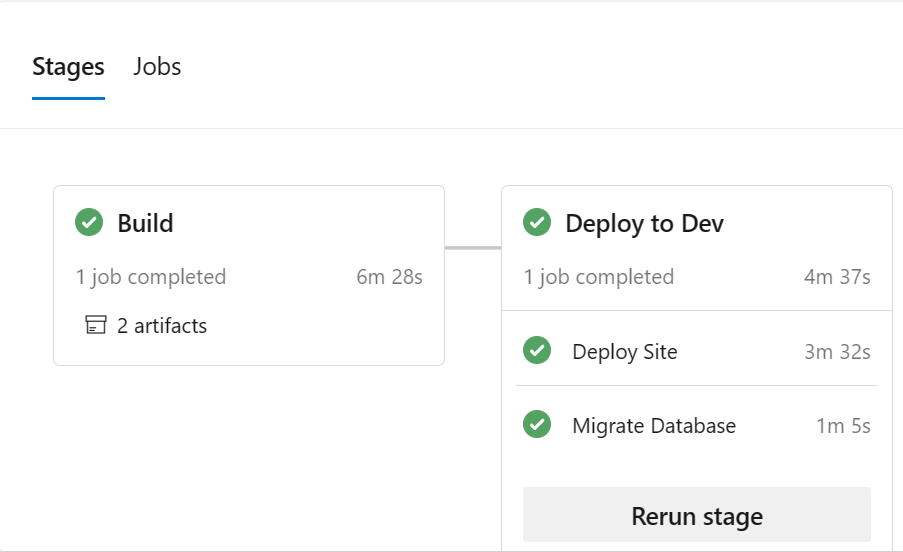The width and height of the screenshot is (903, 552).
Task: Switch to the Jobs tab
Action: tap(157, 67)
